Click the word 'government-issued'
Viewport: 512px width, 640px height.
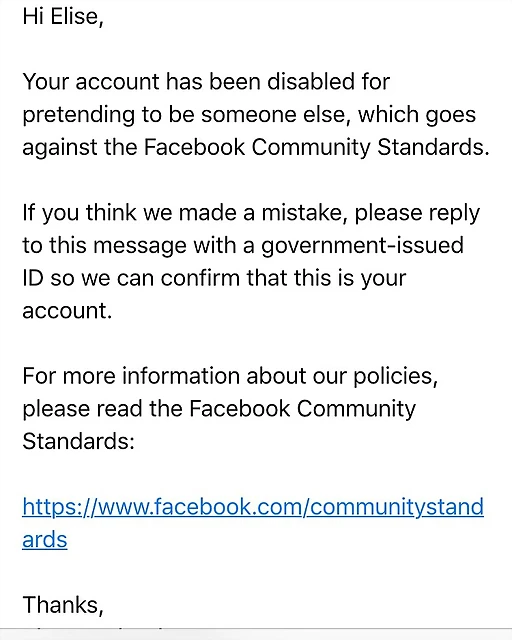tap(362, 246)
